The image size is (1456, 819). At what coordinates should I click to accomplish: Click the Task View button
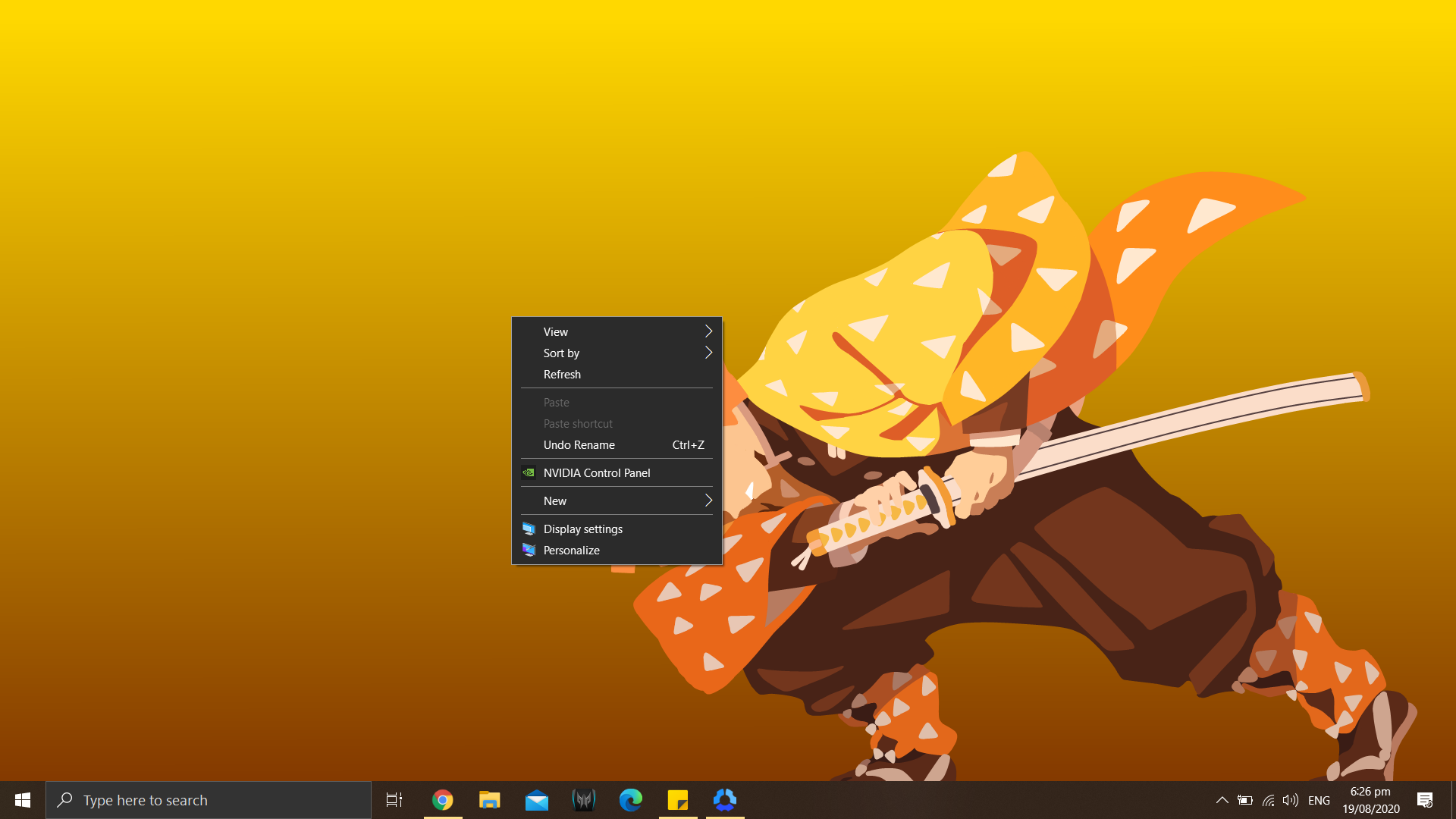click(394, 799)
